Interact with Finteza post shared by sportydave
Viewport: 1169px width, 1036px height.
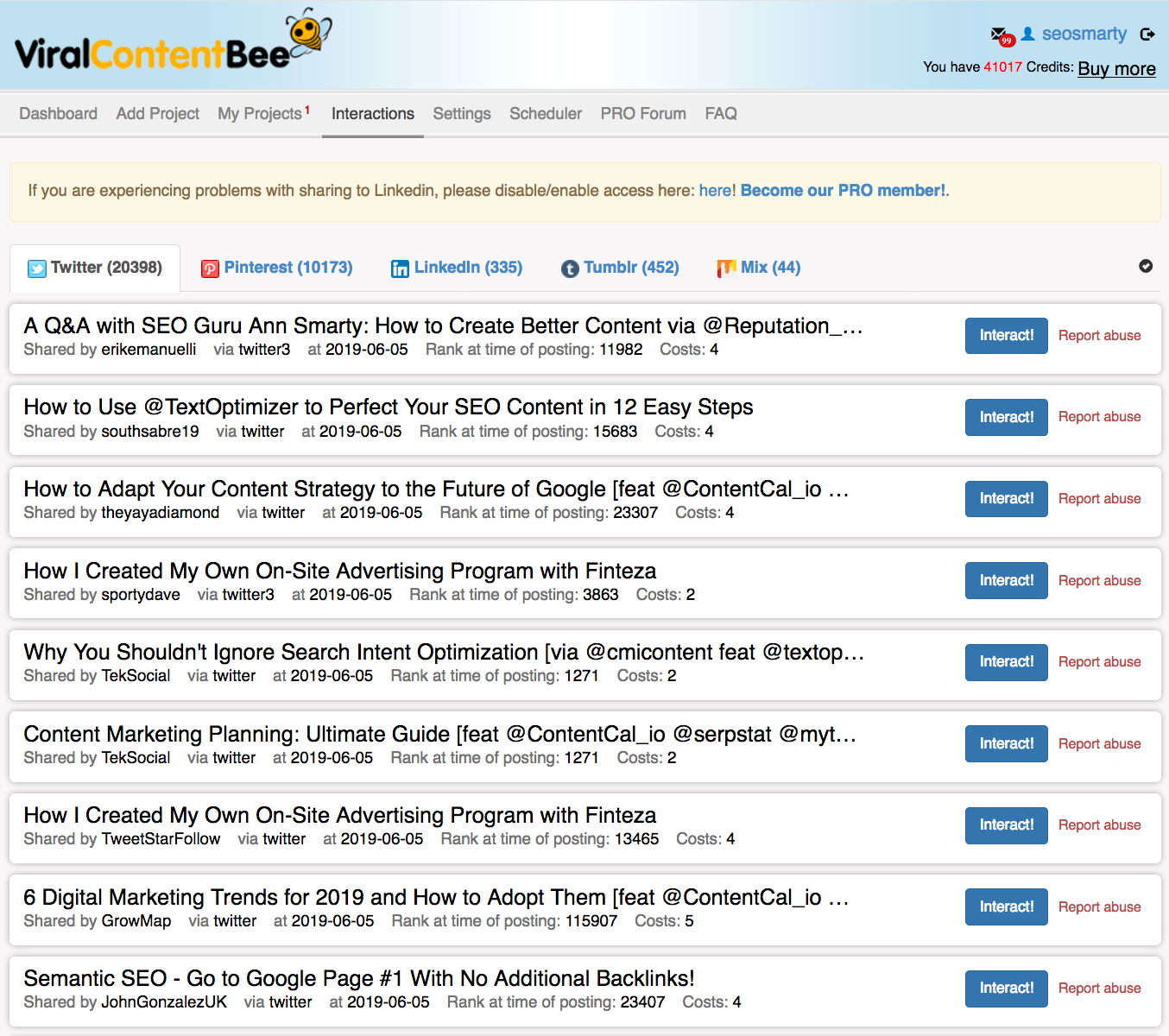tap(1006, 580)
